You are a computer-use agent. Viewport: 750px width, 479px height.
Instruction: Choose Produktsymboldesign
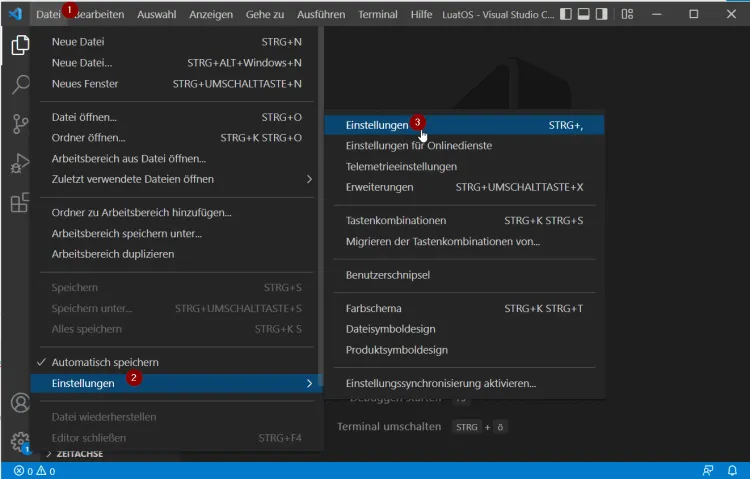[x=464, y=350]
